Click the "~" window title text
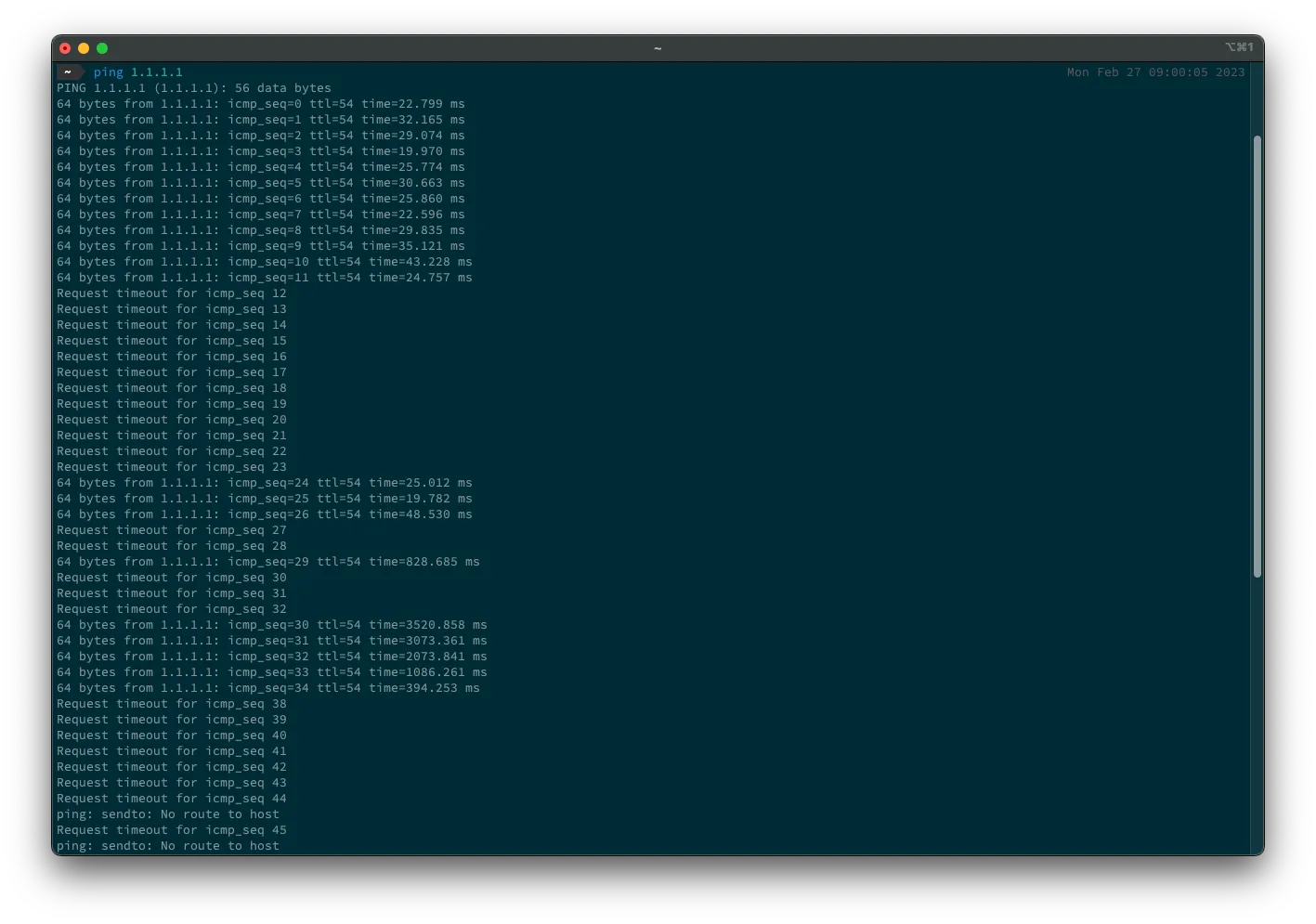 point(658,48)
